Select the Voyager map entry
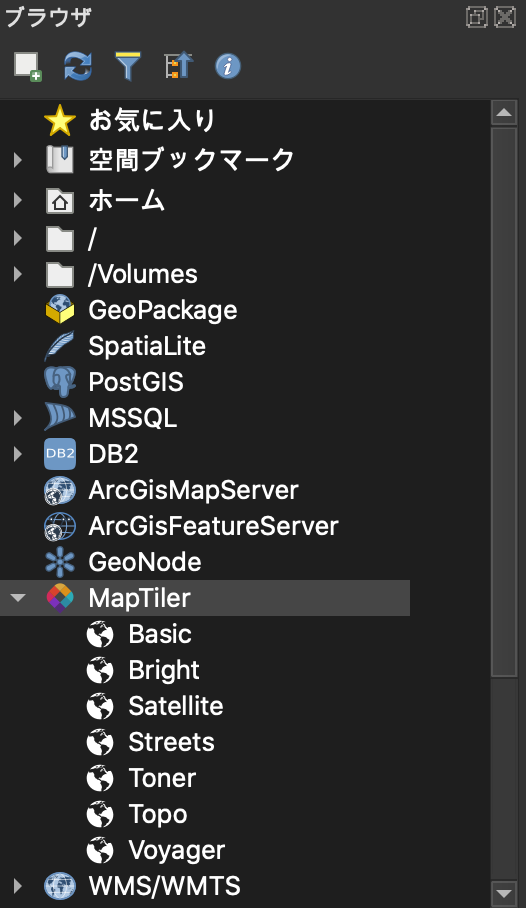This screenshot has width=526, height=908. [x=176, y=850]
